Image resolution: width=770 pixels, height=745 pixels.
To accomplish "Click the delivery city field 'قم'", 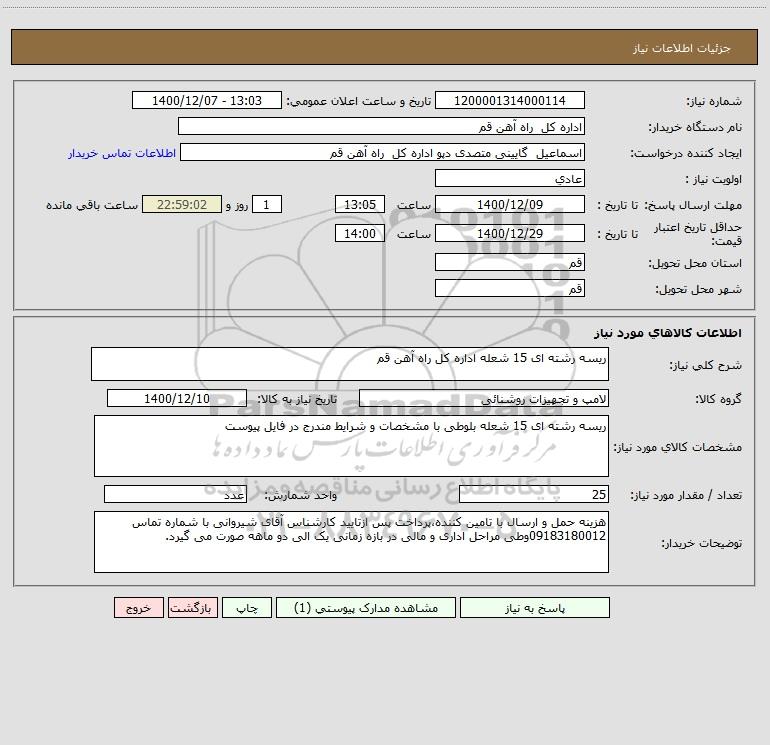I will coord(510,288).
